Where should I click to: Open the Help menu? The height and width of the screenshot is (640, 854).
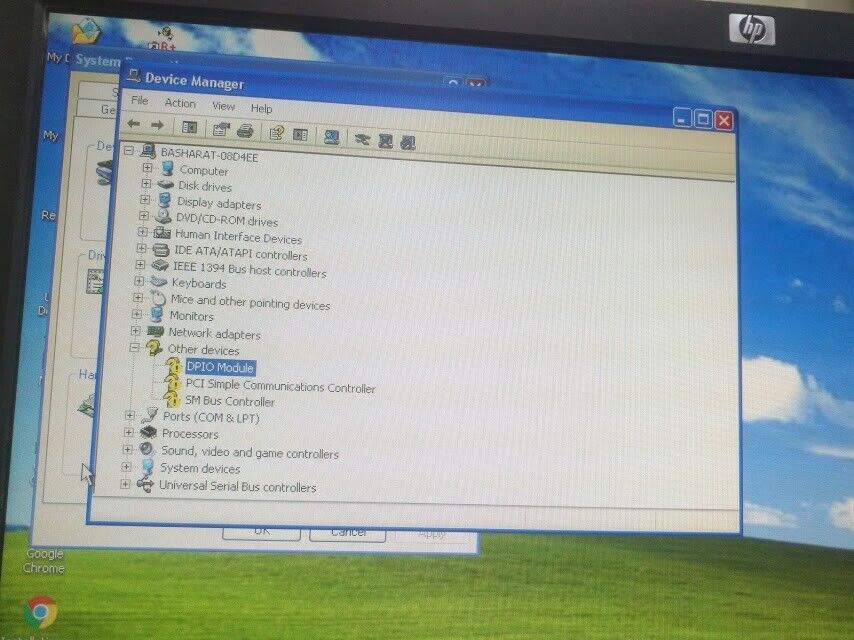click(261, 108)
